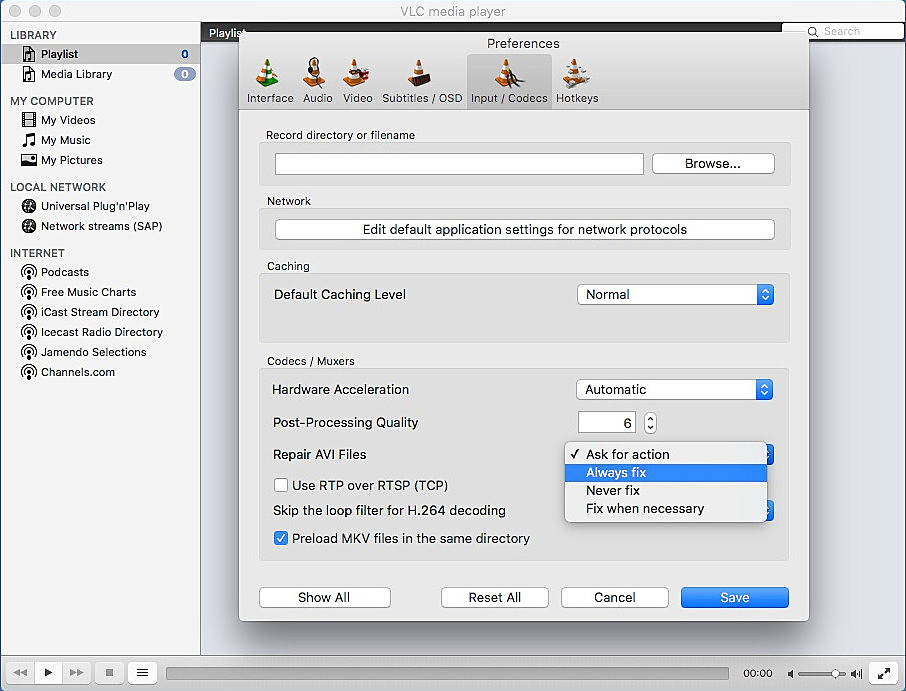This screenshot has height=691, width=906.
Task: Click the stop playback button
Action: point(109,673)
